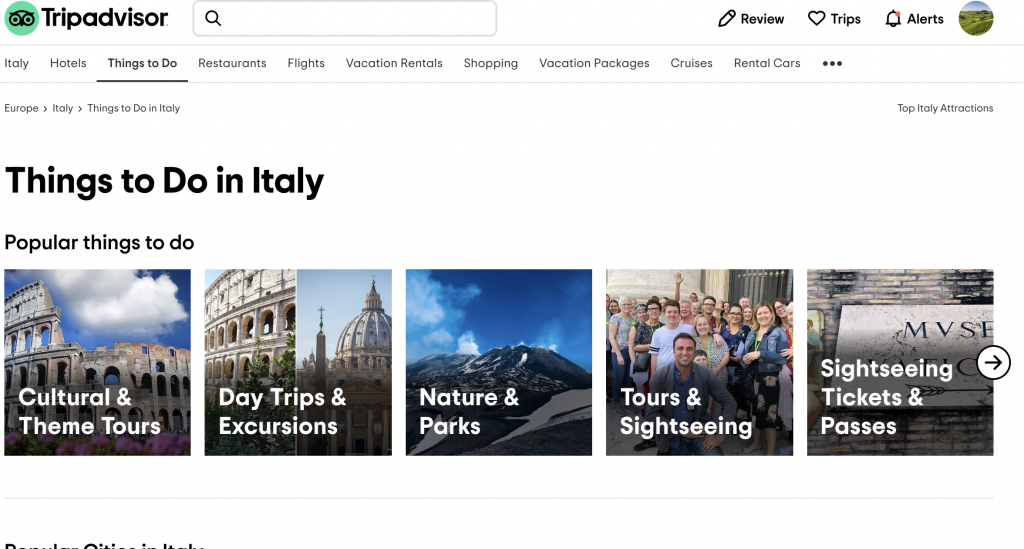
Task: Show next popular things carousel arrow
Action: (x=993, y=362)
